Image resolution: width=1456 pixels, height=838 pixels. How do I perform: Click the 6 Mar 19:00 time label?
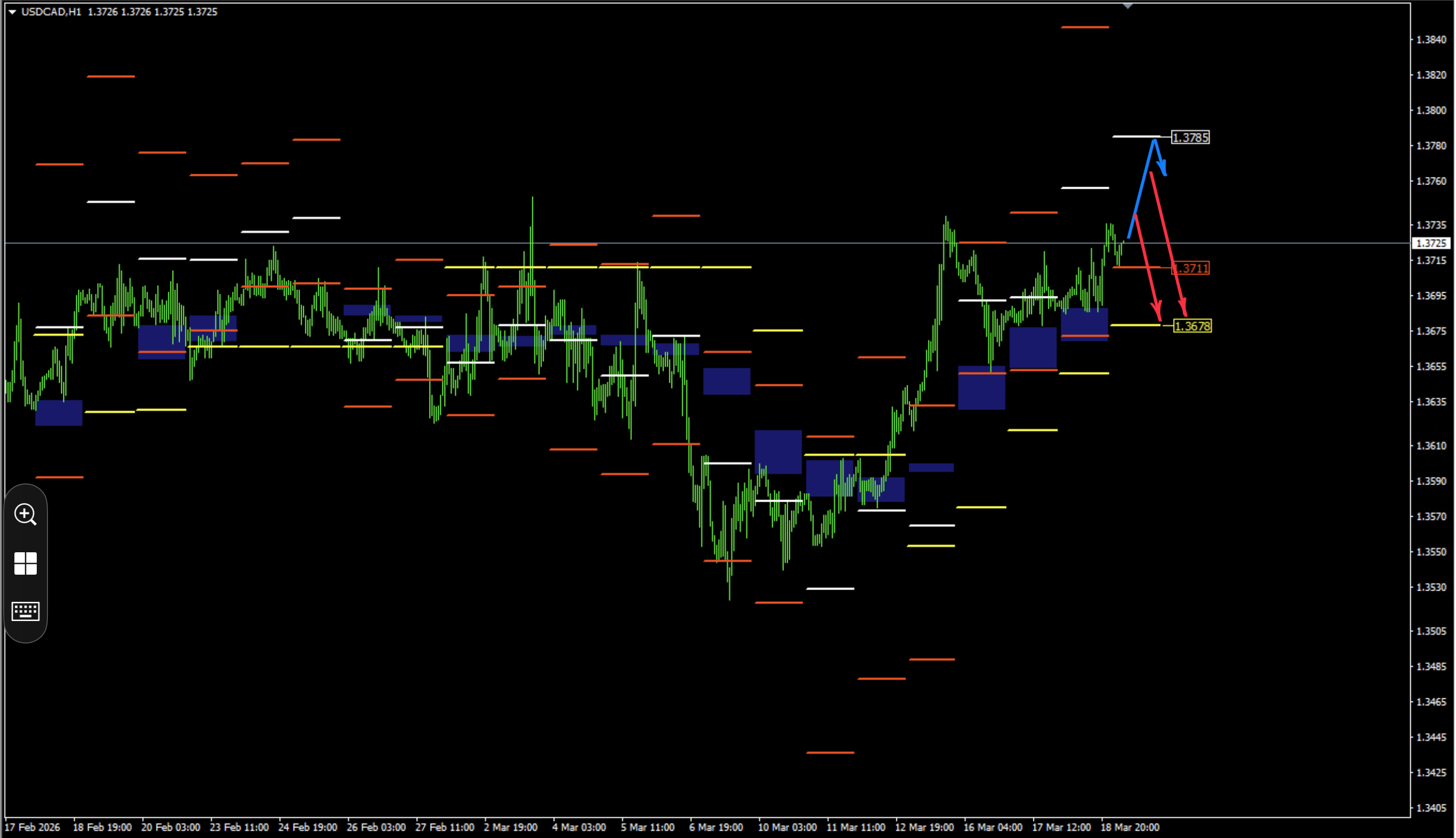(716, 828)
